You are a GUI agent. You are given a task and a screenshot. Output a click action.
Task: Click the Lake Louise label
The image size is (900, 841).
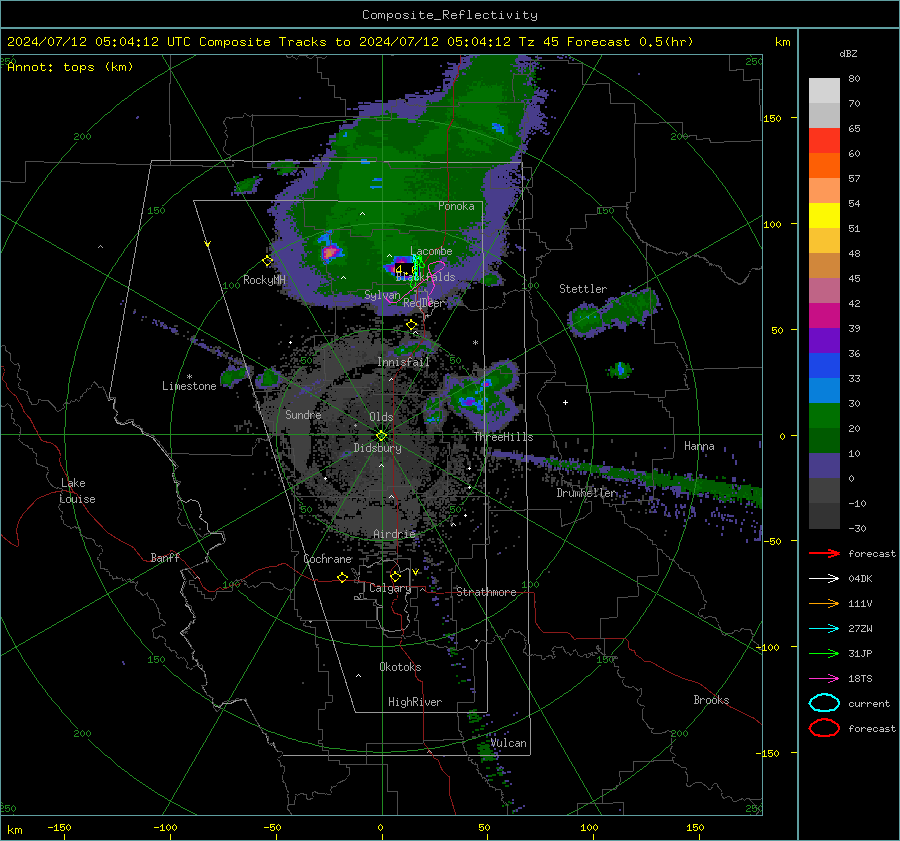77,491
